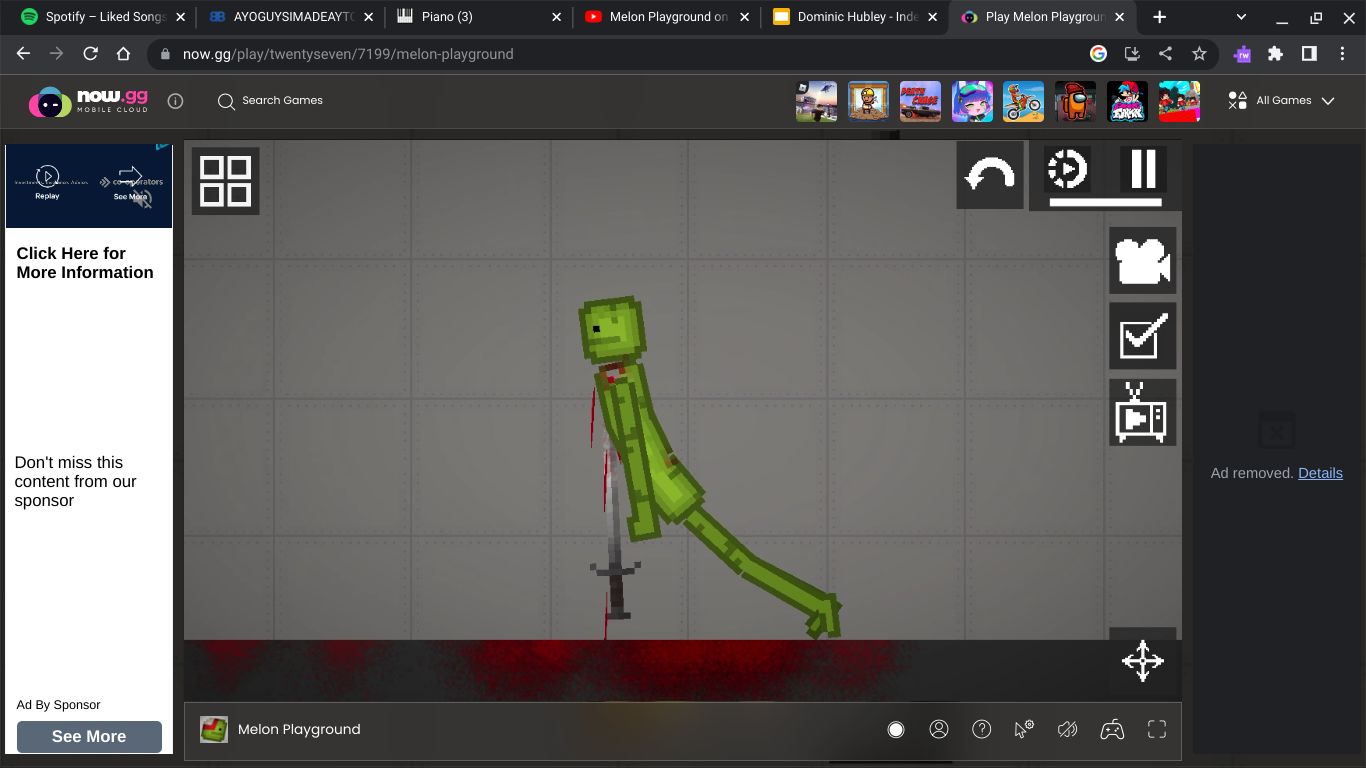
Task: Click the info icon beside now.gg logo
Action: point(176,101)
